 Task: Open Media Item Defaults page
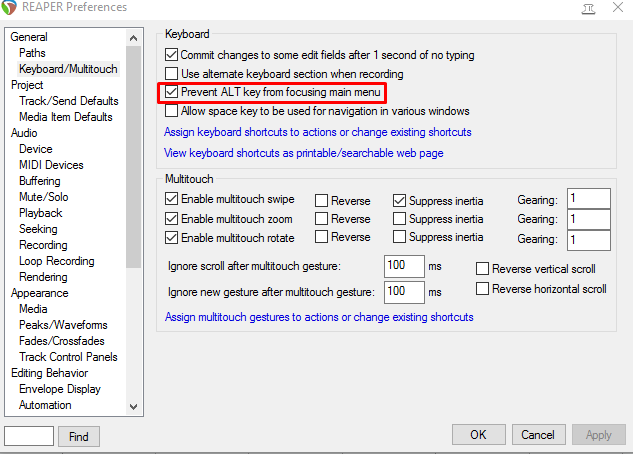pos(66,117)
